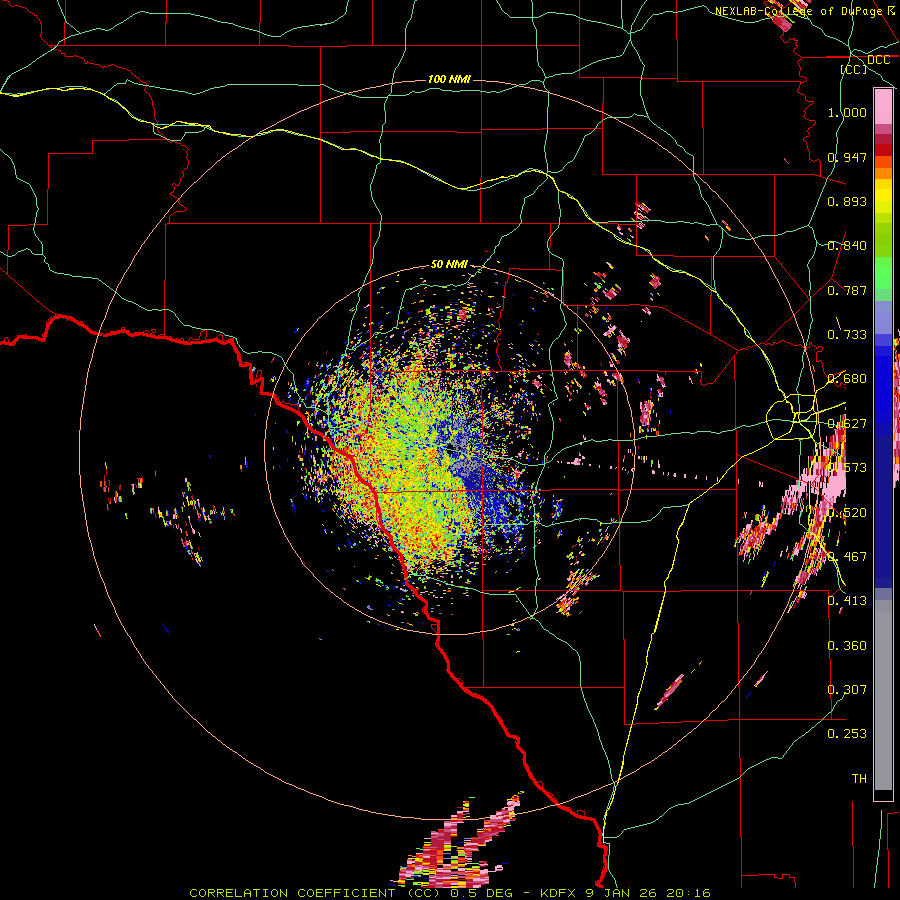Viewport: 900px width, 900px height.
Task: Click "CORRELATION COEFFICIENT" in the bottom caption
Action: [x=293, y=893]
